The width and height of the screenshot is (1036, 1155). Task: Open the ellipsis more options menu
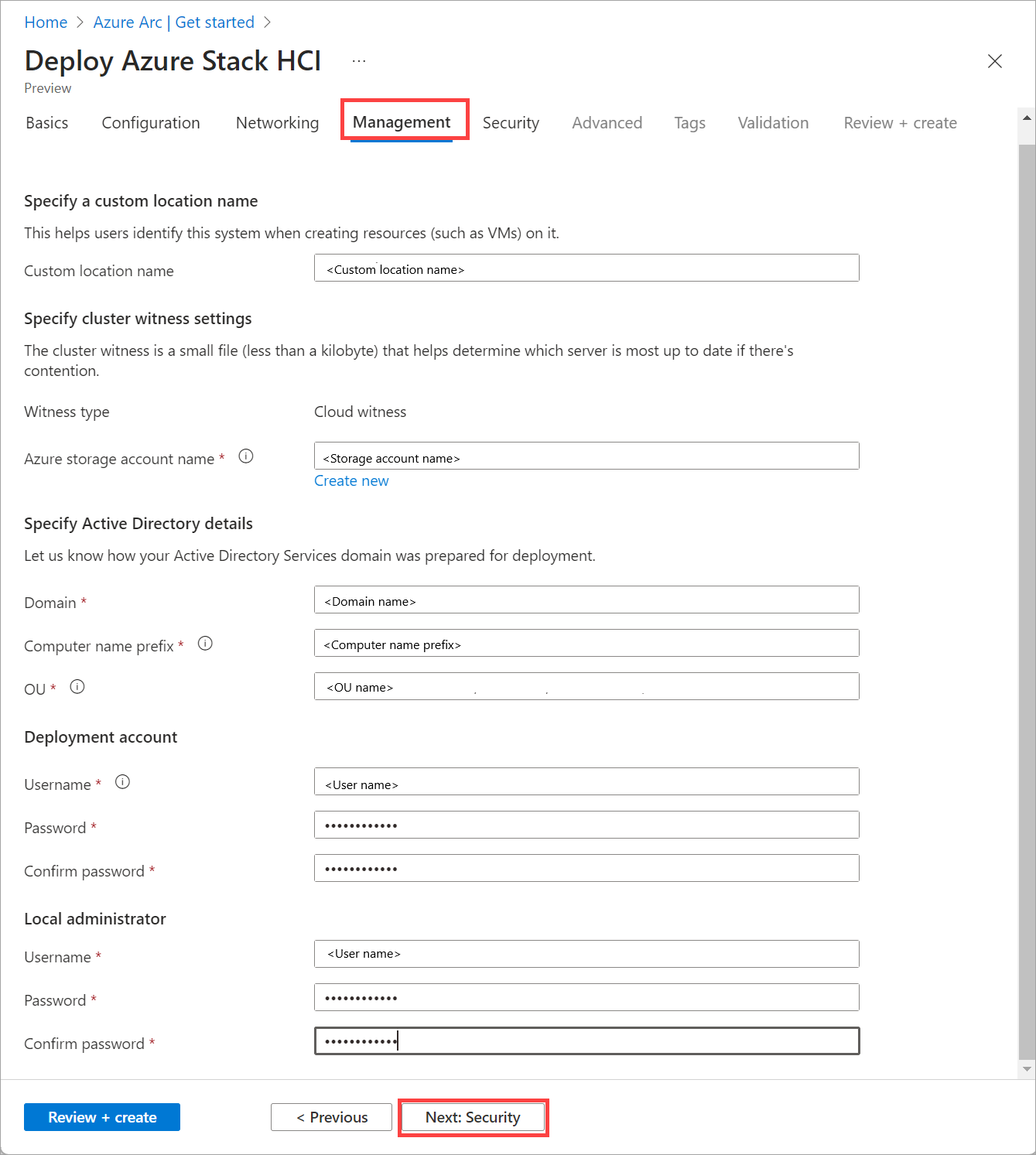point(359,61)
